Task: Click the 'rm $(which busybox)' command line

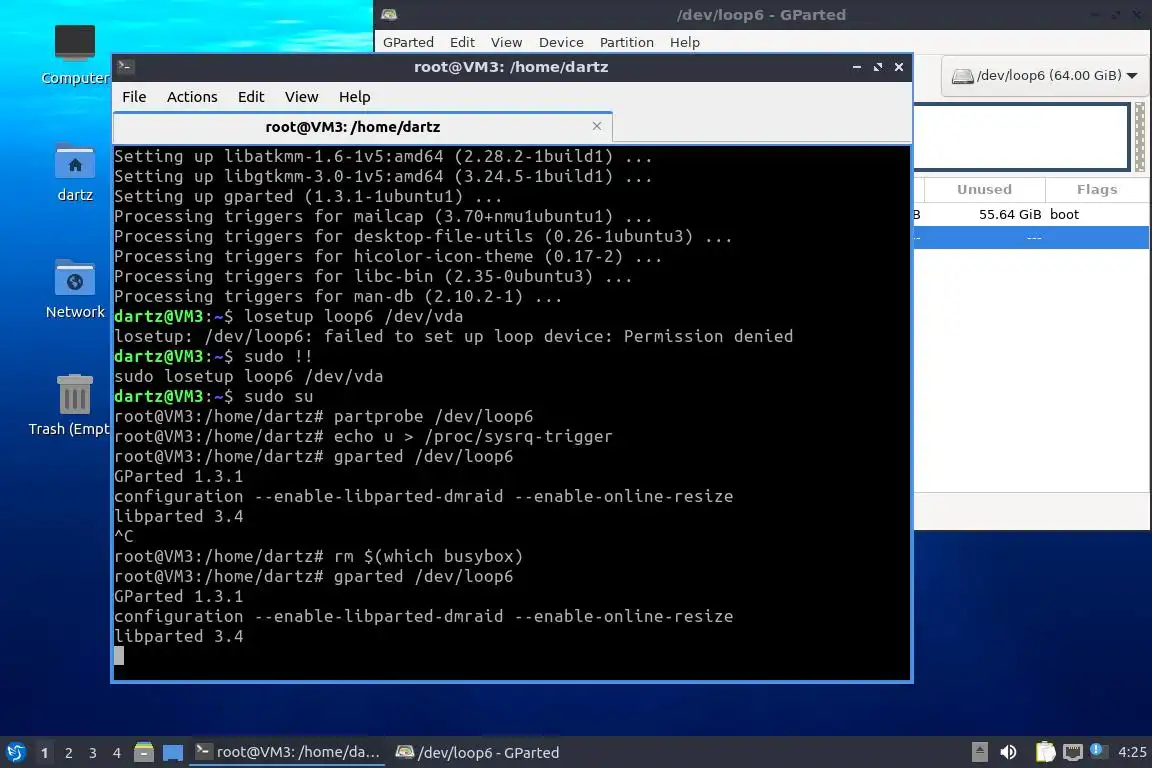Action: [318, 556]
